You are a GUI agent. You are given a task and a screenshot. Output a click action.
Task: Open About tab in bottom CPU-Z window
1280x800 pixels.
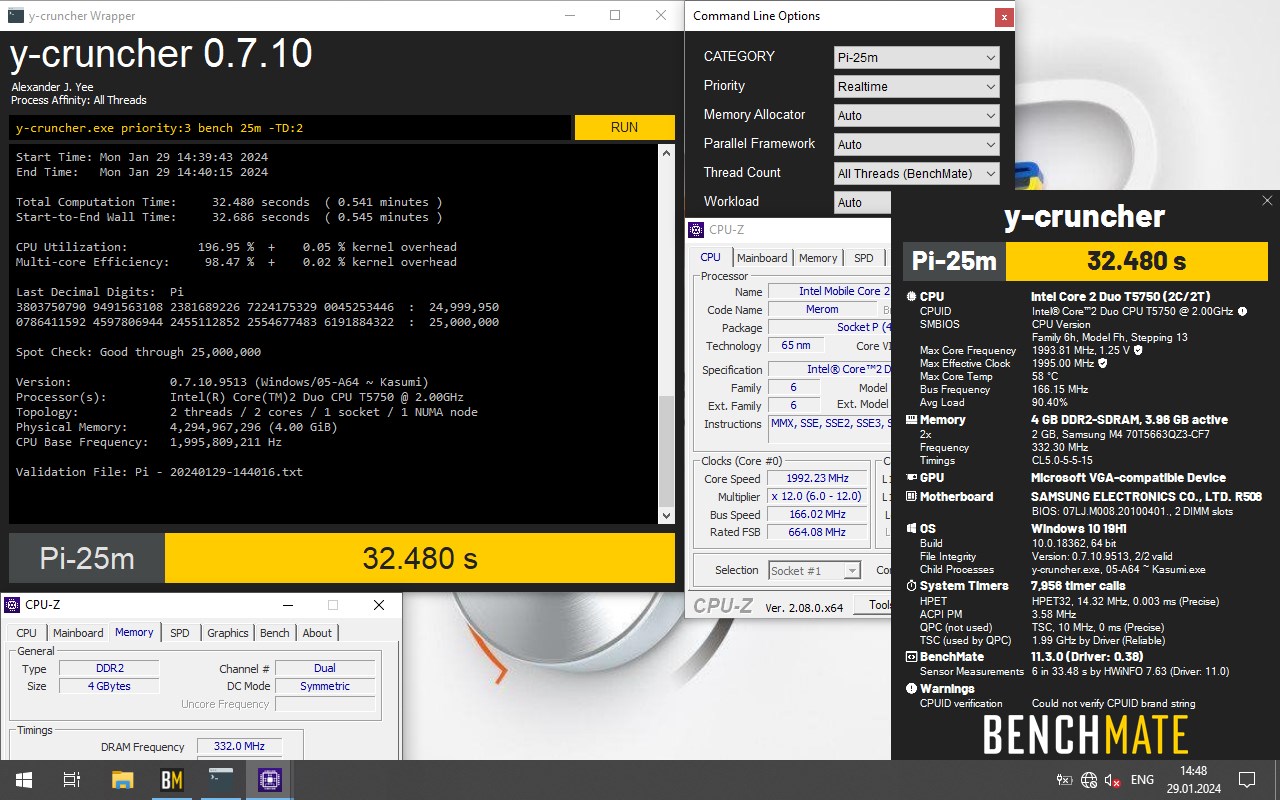pos(317,633)
